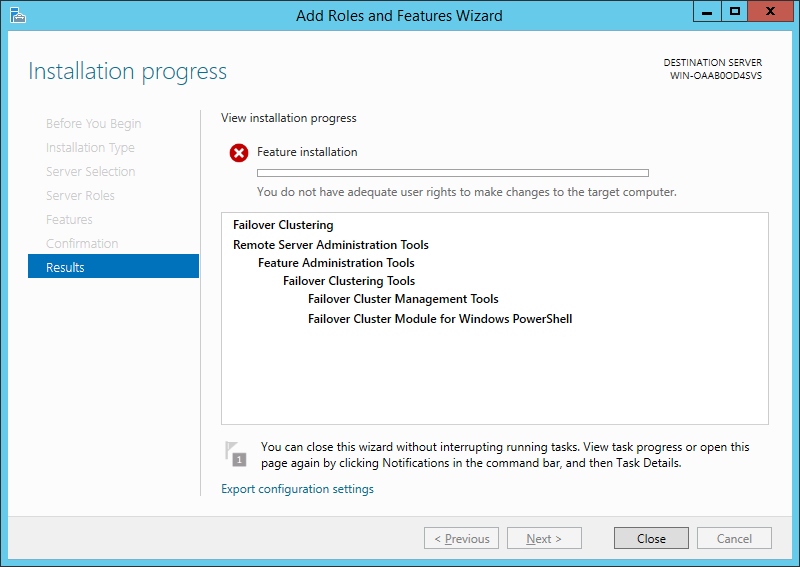Image resolution: width=800 pixels, height=567 pixels.
Task: Click the Next button
Action: [544, 538]
